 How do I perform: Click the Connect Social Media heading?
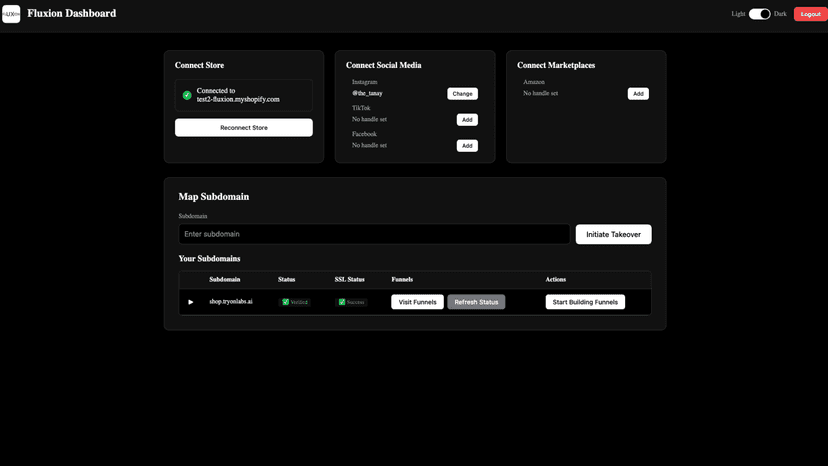(x=383, y=66)
